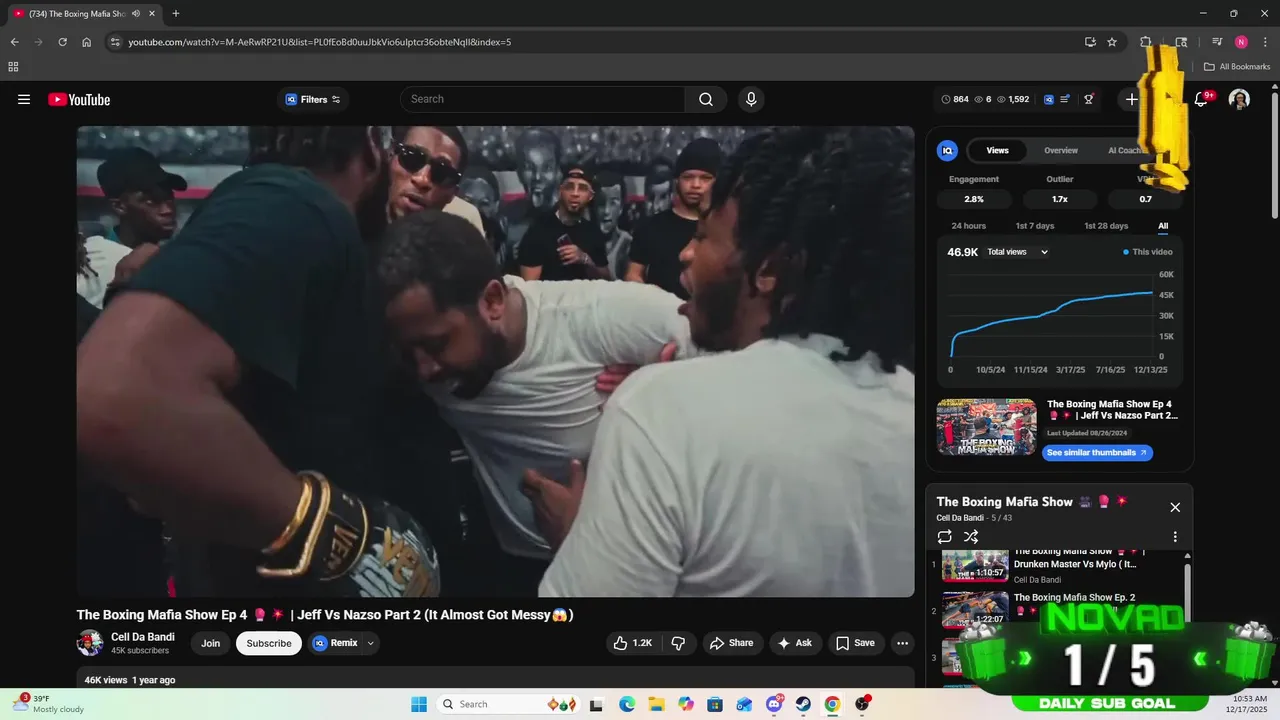Open the YouTube hamburger guide menu

pos(24,99)
